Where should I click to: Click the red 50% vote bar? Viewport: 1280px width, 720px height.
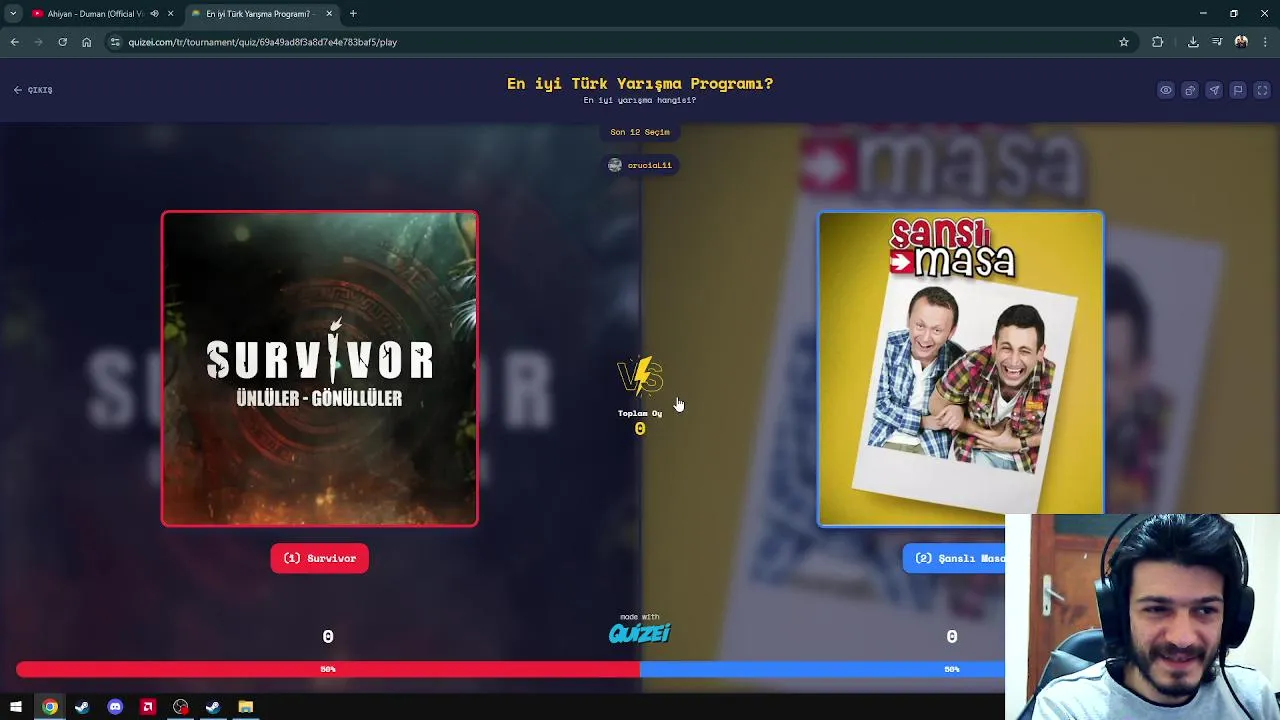pos(328,669)
